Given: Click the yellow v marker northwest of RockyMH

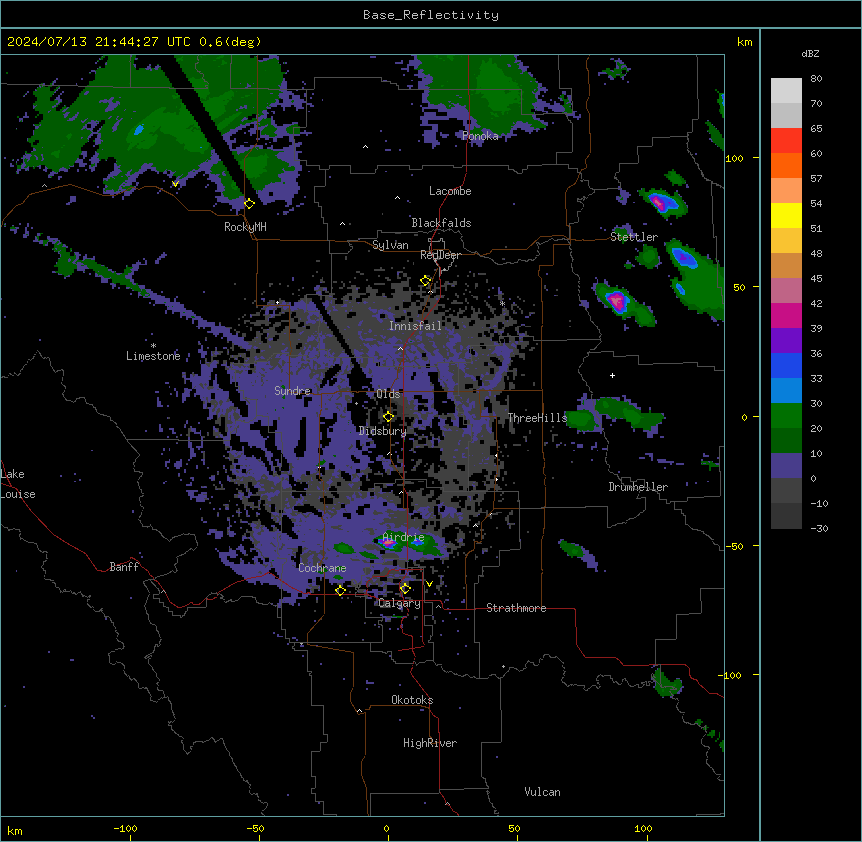Looking at the screenshot, I should coord(175,184).
